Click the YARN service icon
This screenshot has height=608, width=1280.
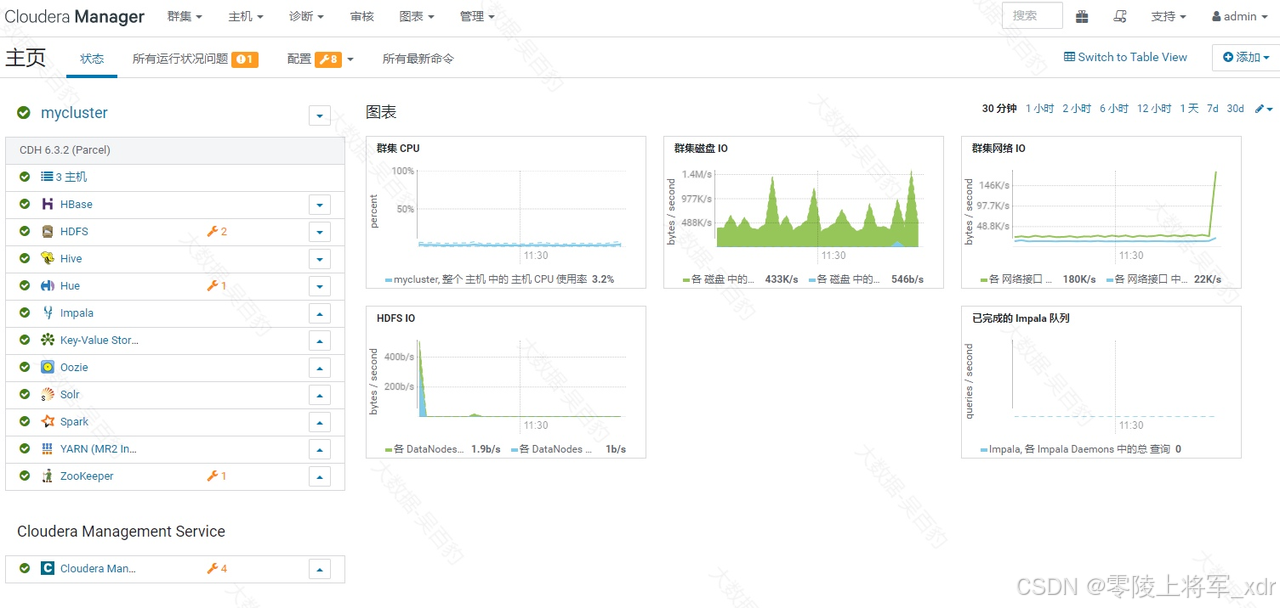(x=47, y=449)
